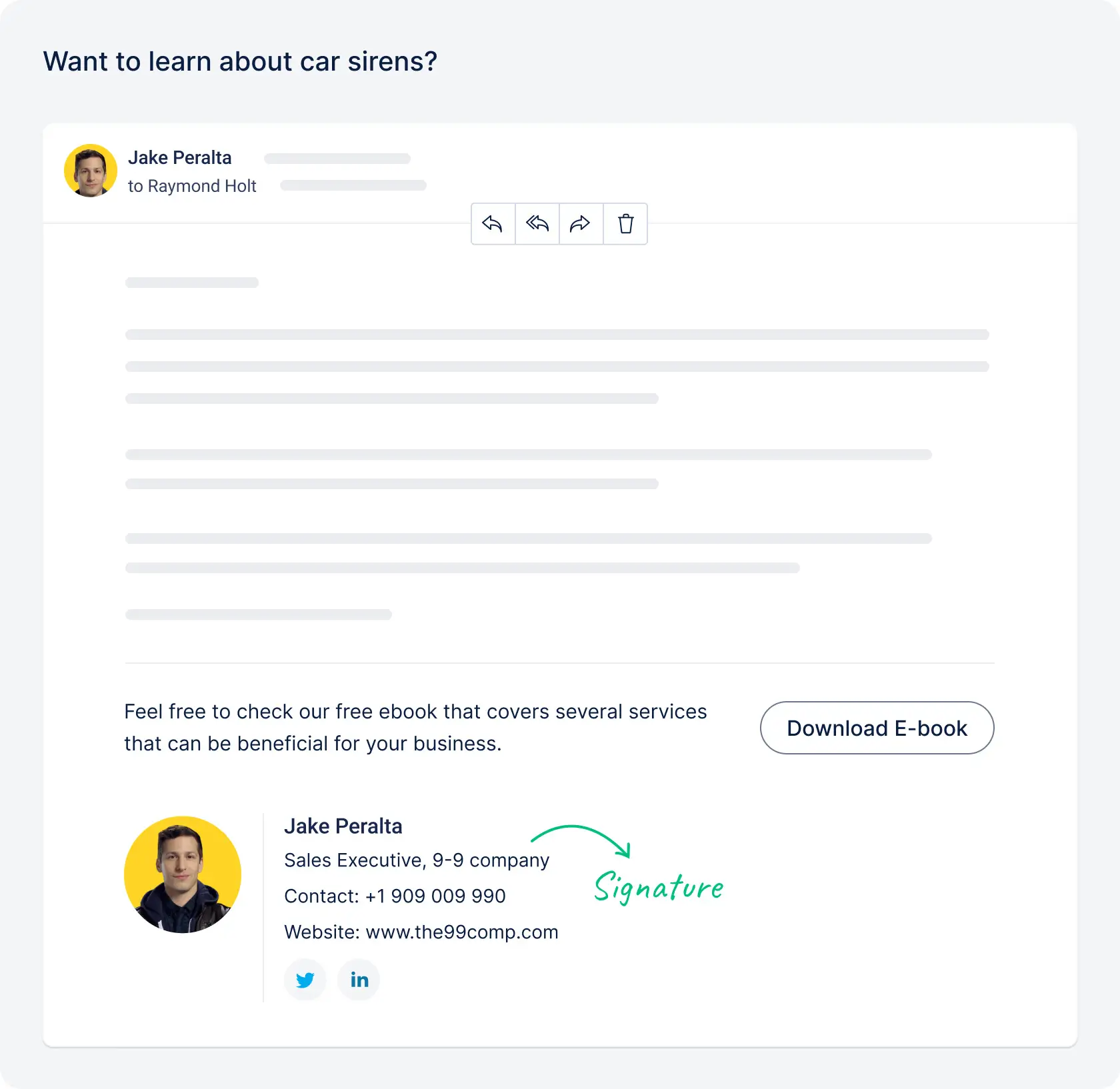Screen dimensions: 1120x1089
Task: Select the Reply icon on the email toolbar
Action: (x=492, y=224)
